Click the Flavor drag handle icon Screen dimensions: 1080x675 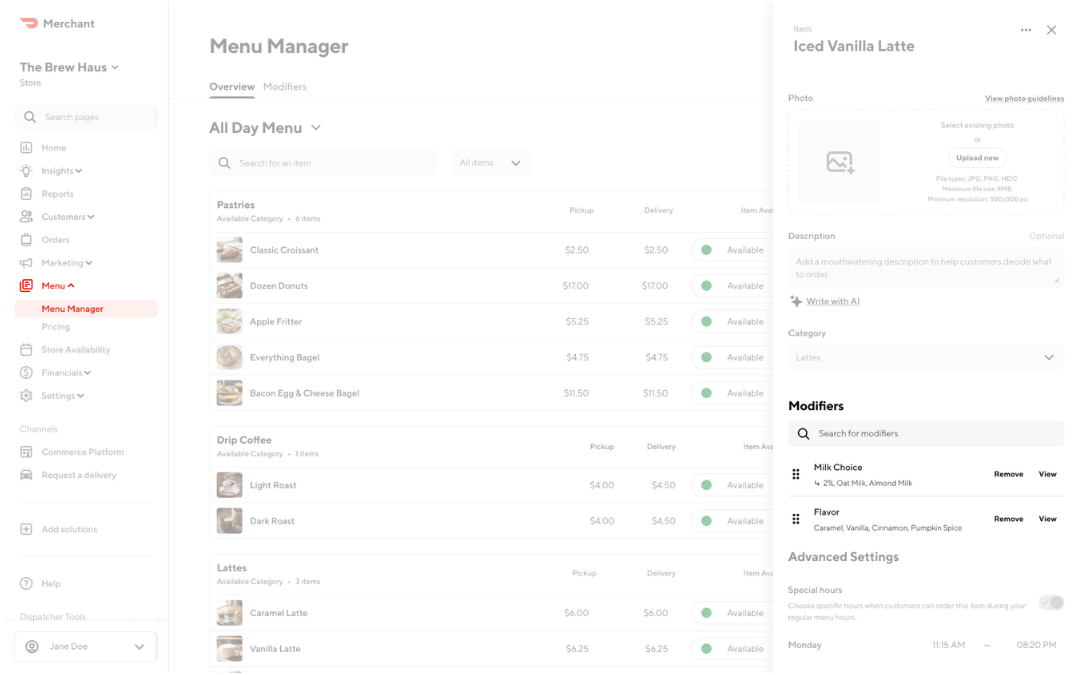[x=796, y=519]
